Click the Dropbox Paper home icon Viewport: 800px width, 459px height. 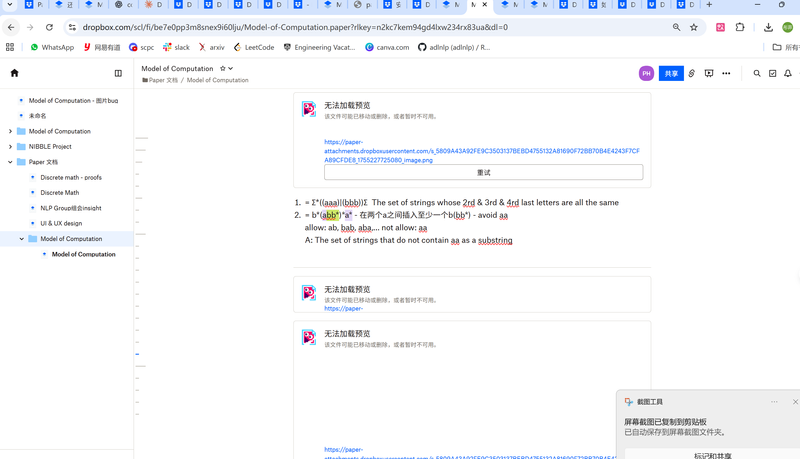14,73
